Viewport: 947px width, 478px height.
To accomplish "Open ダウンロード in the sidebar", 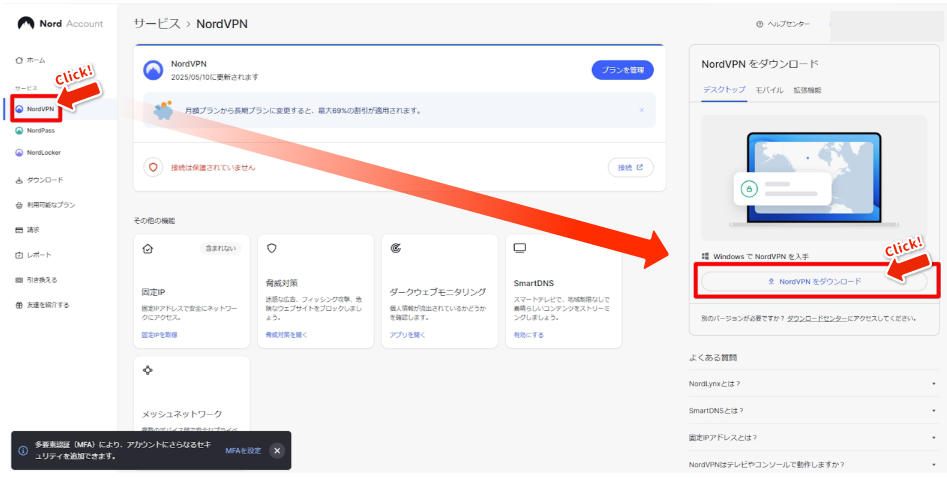I will pos(43,180).
